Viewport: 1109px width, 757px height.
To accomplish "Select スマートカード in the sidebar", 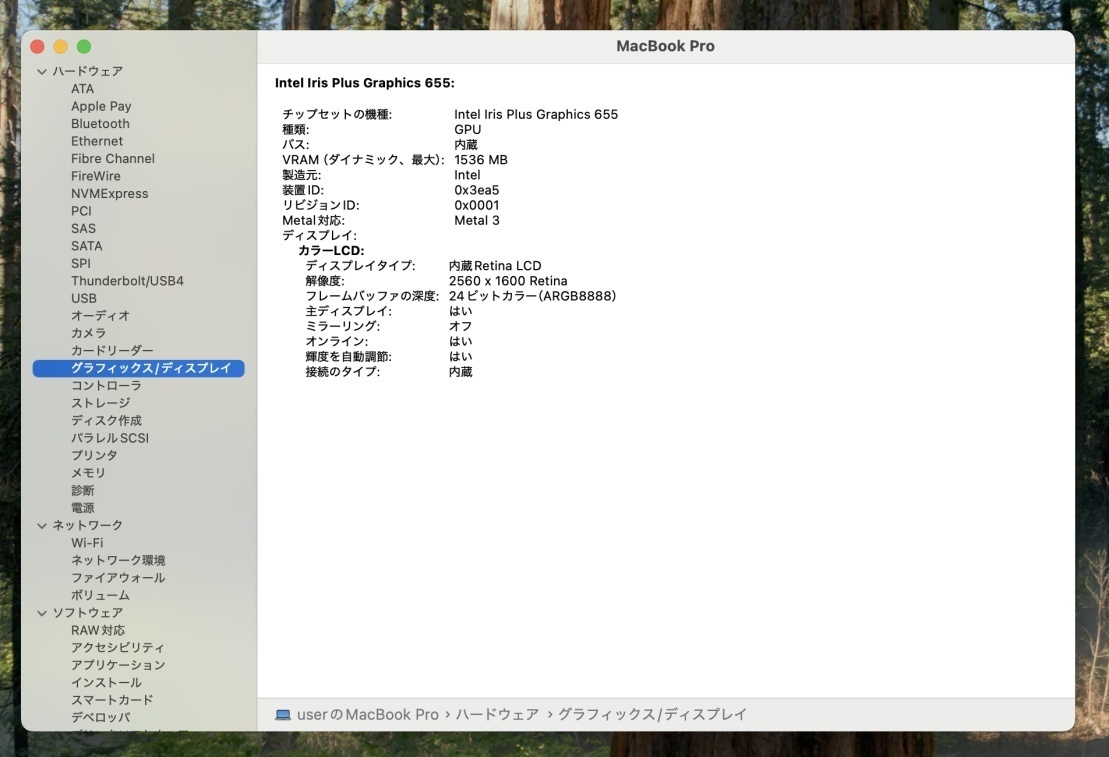I will [112, 700].
